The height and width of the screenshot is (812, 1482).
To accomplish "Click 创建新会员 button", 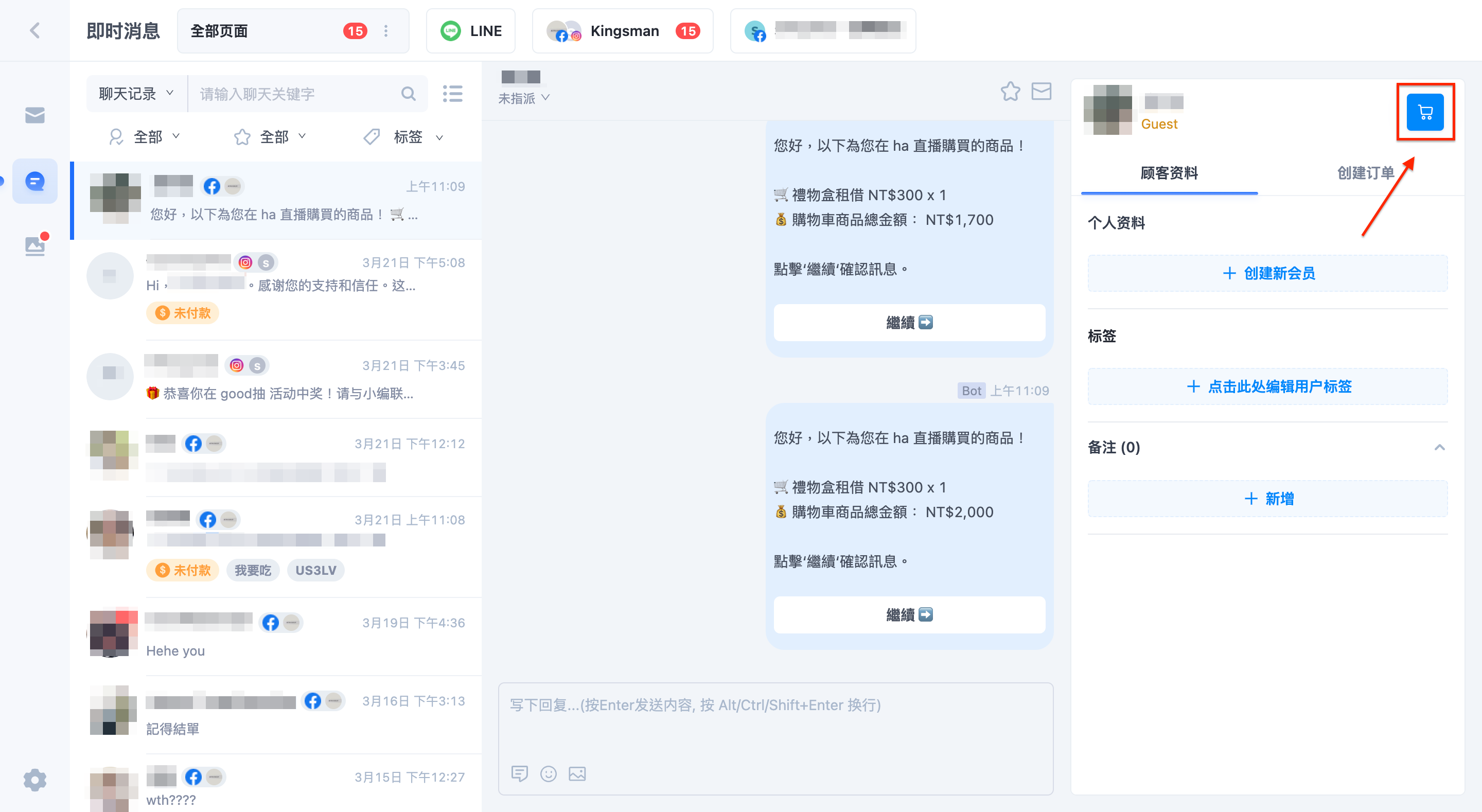I will tap(1268, 273).
